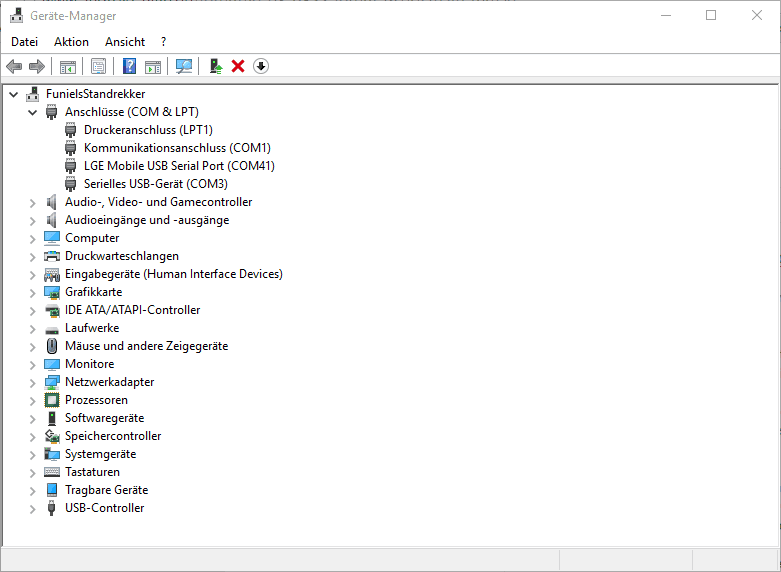Click the Tragbare Geräte icon
Image resolution: width=781 pixels, height=572 pixels.
[x=52, y=490]
